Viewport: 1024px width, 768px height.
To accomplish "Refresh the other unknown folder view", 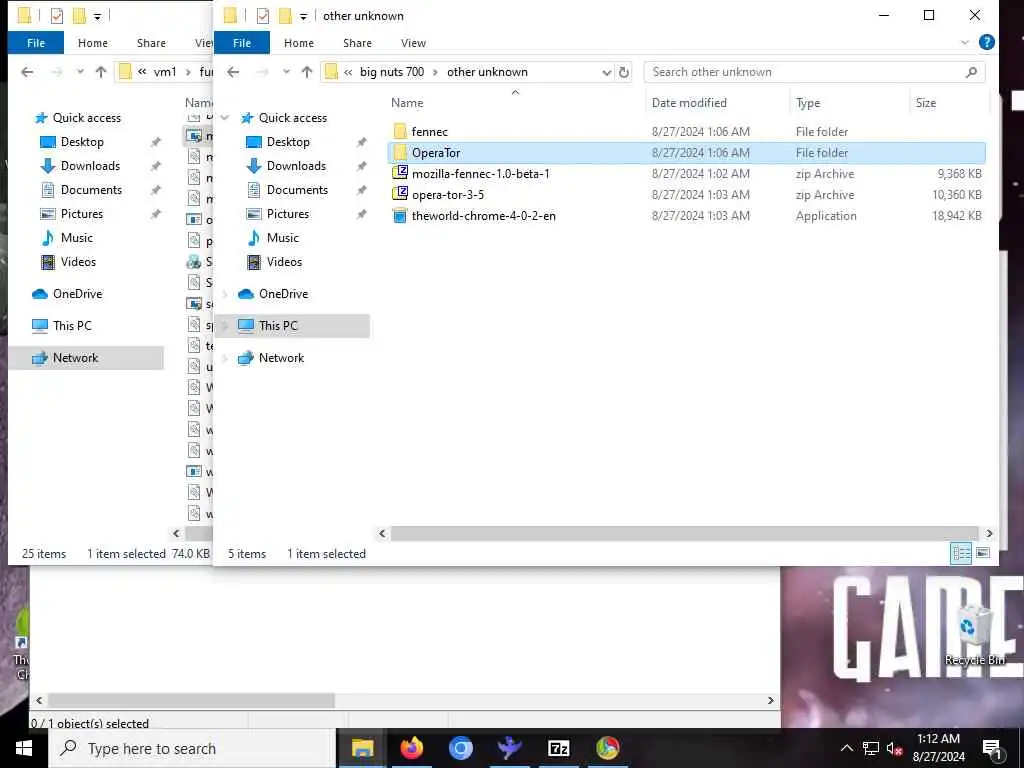I will click(624, 72).
